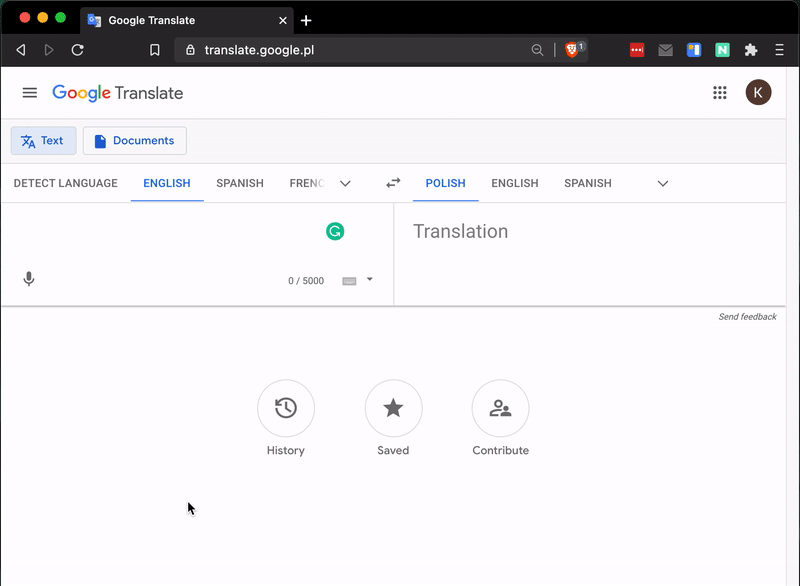Click the zoom magnifier in the address bar

tap(537, 50)
